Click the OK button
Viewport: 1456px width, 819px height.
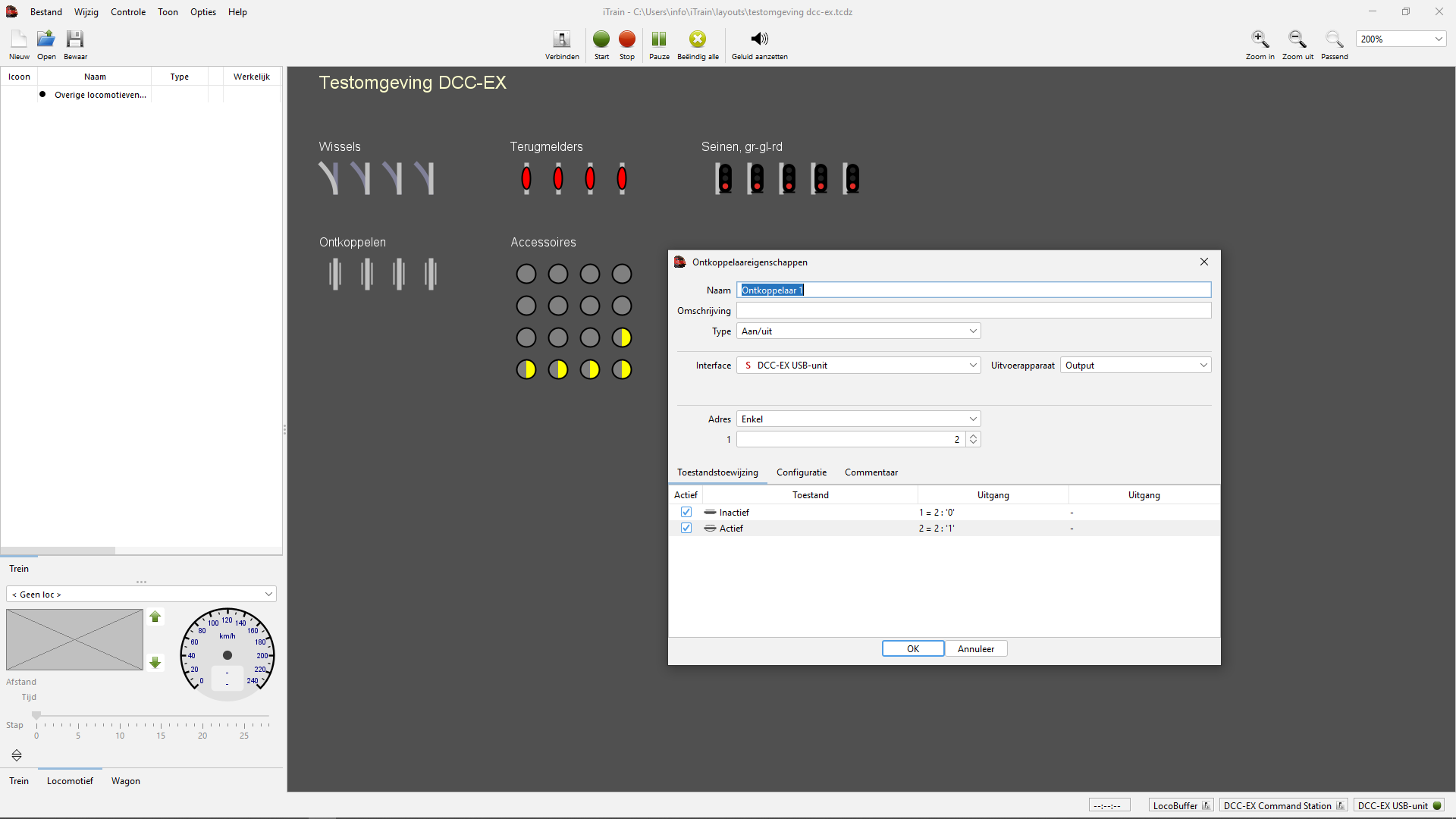[913, 649]
